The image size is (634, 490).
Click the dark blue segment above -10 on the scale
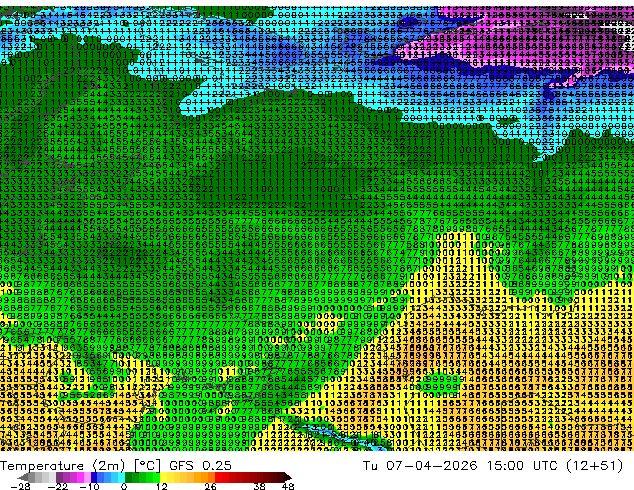point(94,477)
